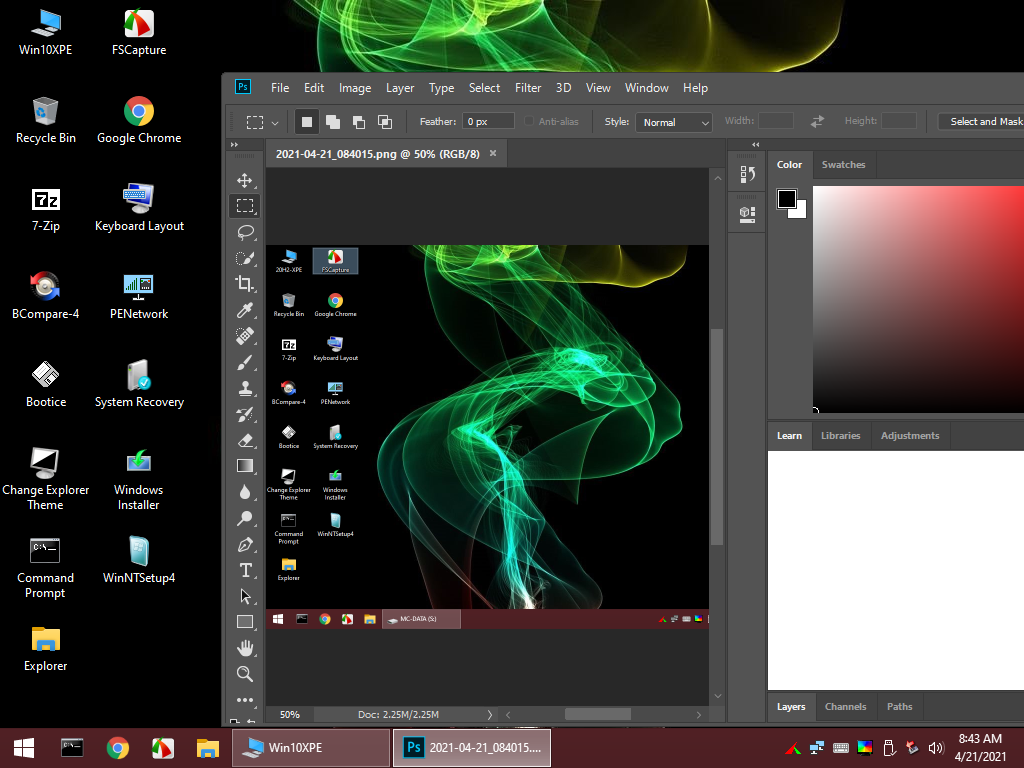Choose New Selection mode
Screen dimensions: 1024x768
pyautogui.click(x=306, y=121)
